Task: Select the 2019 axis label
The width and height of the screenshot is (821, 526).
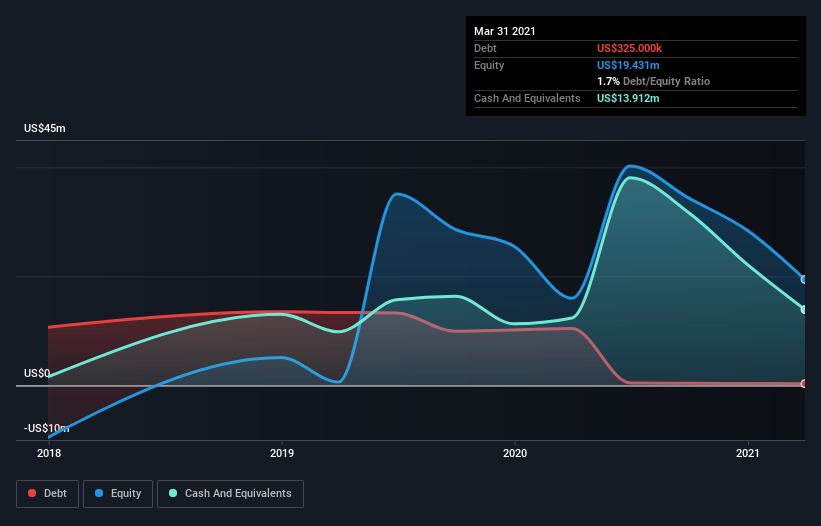Action: point(282,453)
